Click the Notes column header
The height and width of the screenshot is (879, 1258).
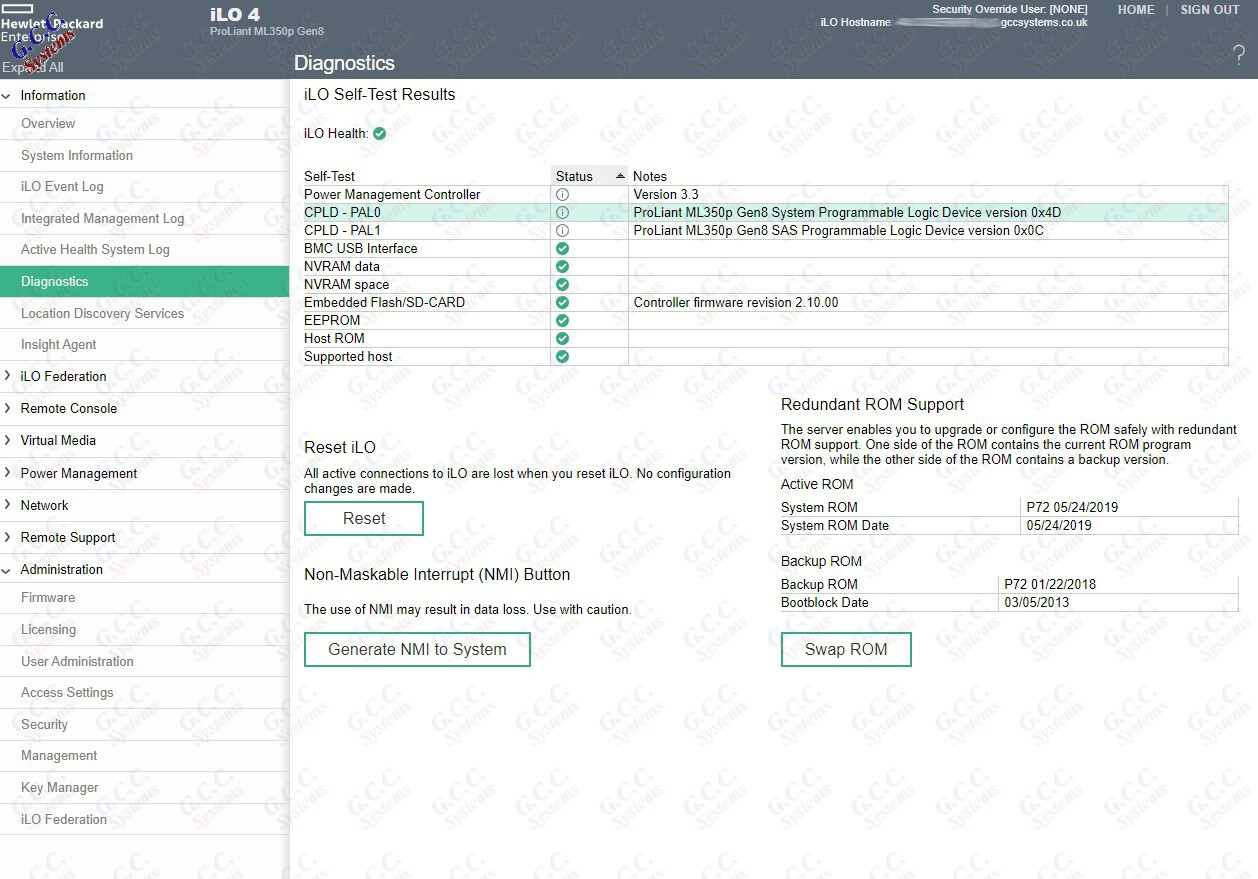click(x=650, y=176)
